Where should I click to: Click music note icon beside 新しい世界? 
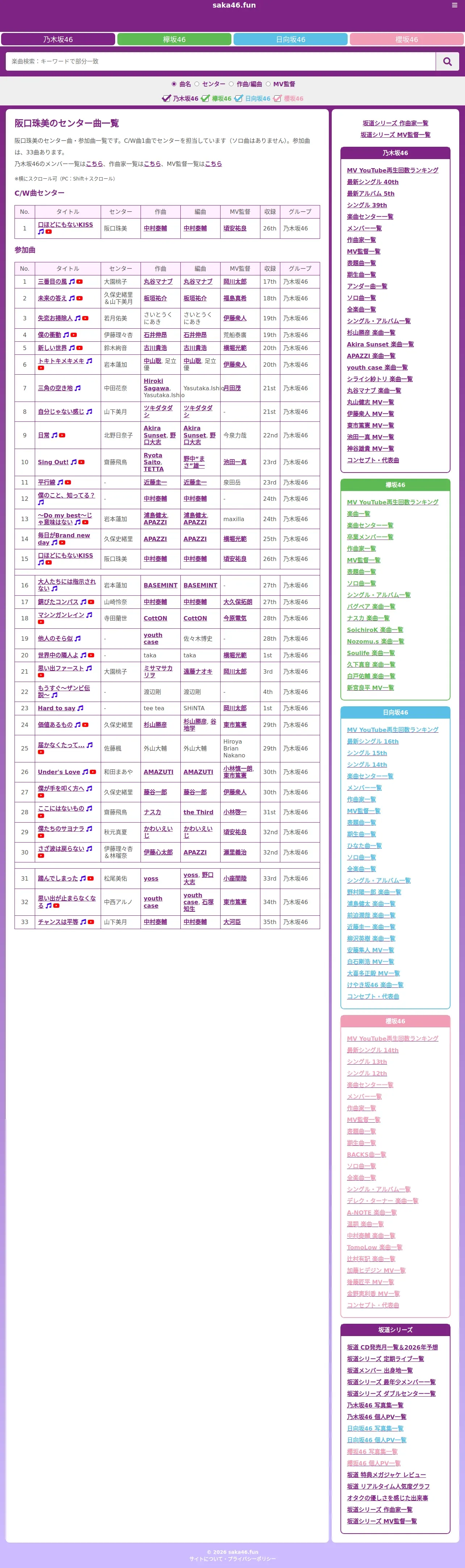[72, 348]
